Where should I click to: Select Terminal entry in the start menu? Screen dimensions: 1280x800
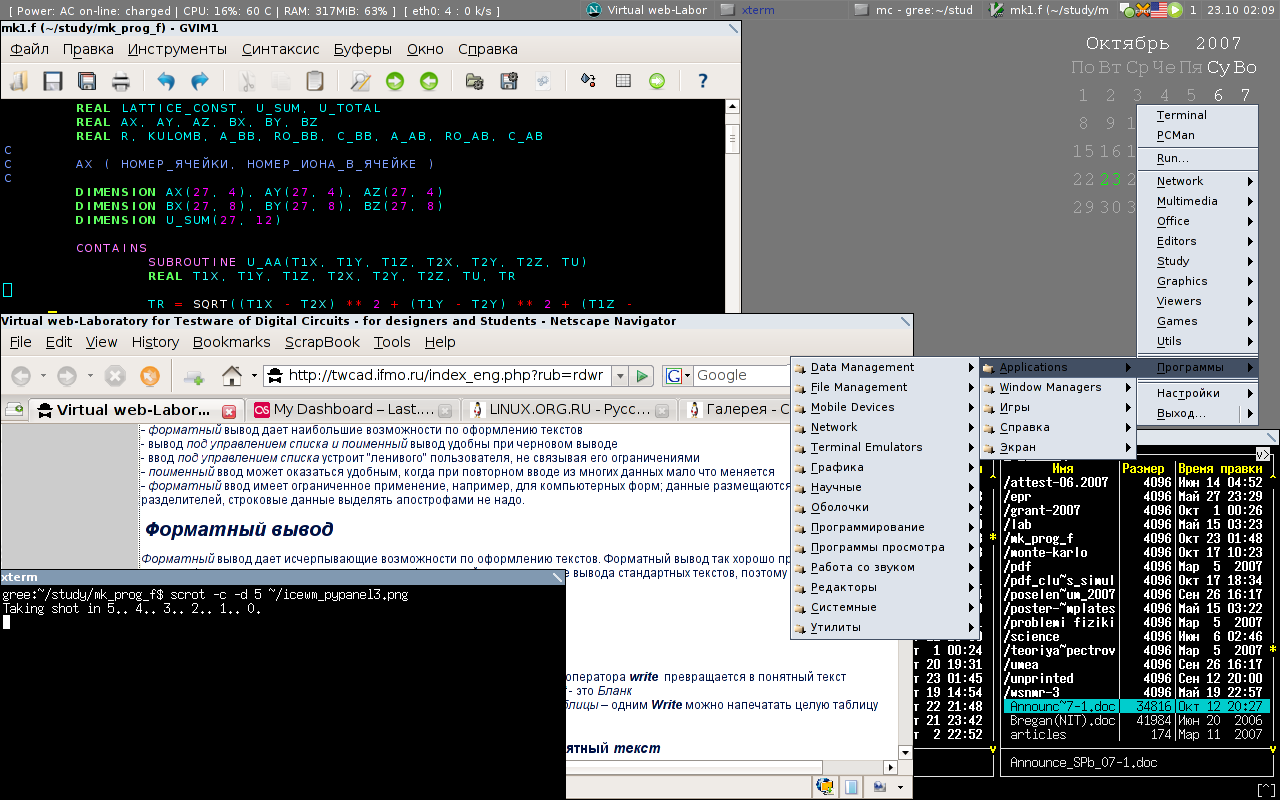pos(1181,115)
